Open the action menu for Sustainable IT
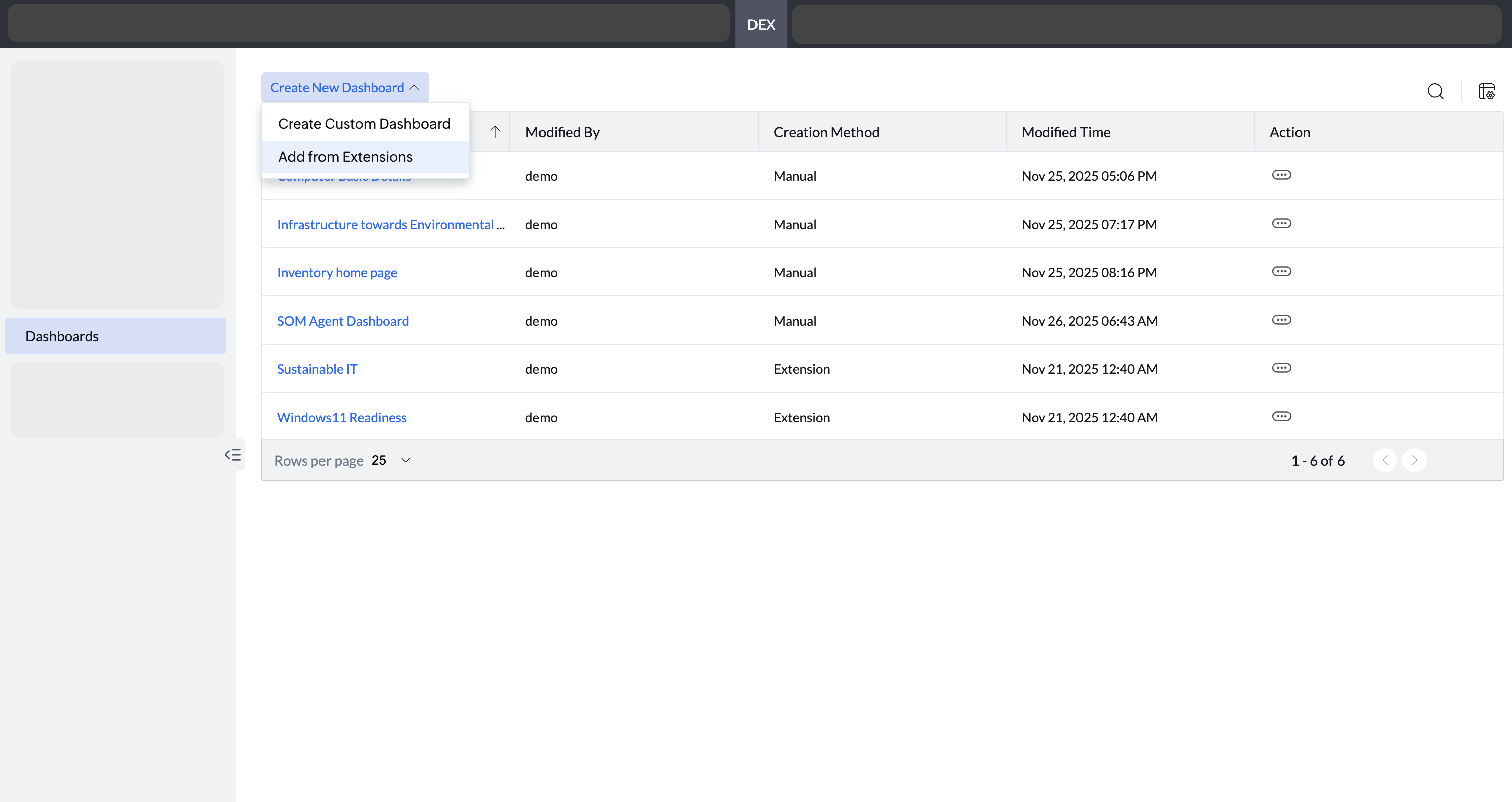Viewport: 1512px width, 802px height. (x=1281, y=368)
